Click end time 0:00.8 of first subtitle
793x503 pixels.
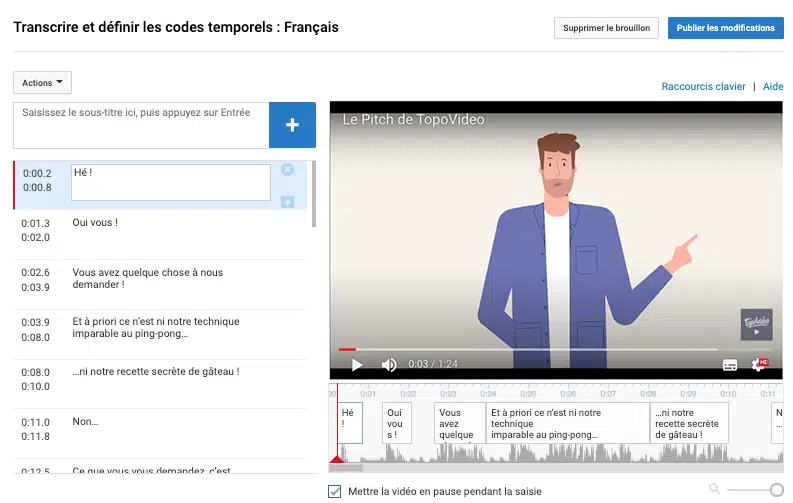coord(37,188)
